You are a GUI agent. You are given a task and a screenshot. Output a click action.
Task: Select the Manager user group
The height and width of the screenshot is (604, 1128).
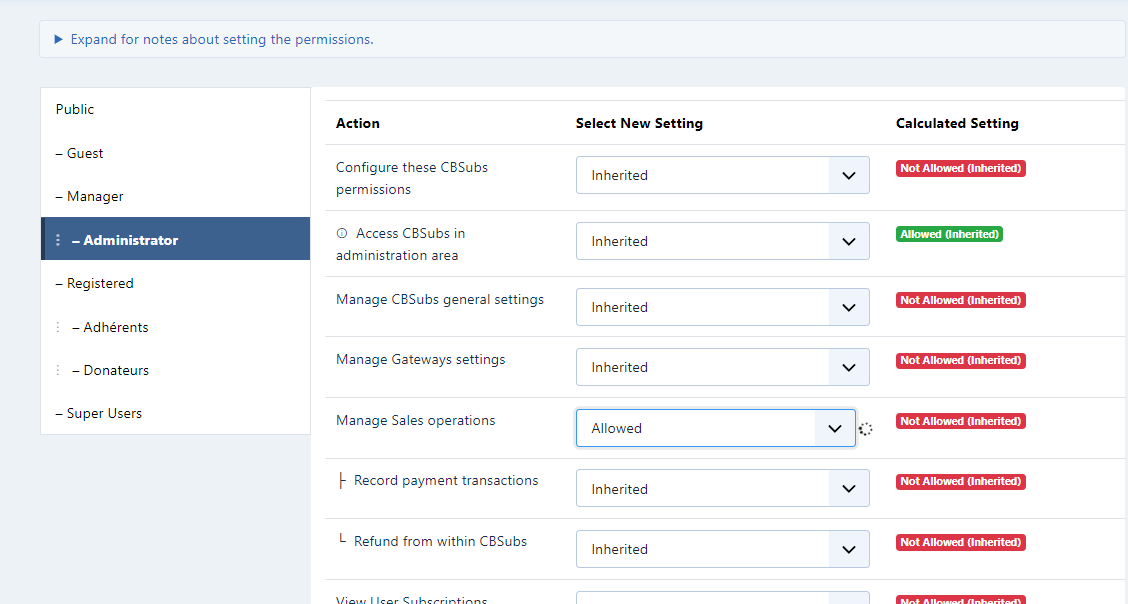(x=176, y=196)
